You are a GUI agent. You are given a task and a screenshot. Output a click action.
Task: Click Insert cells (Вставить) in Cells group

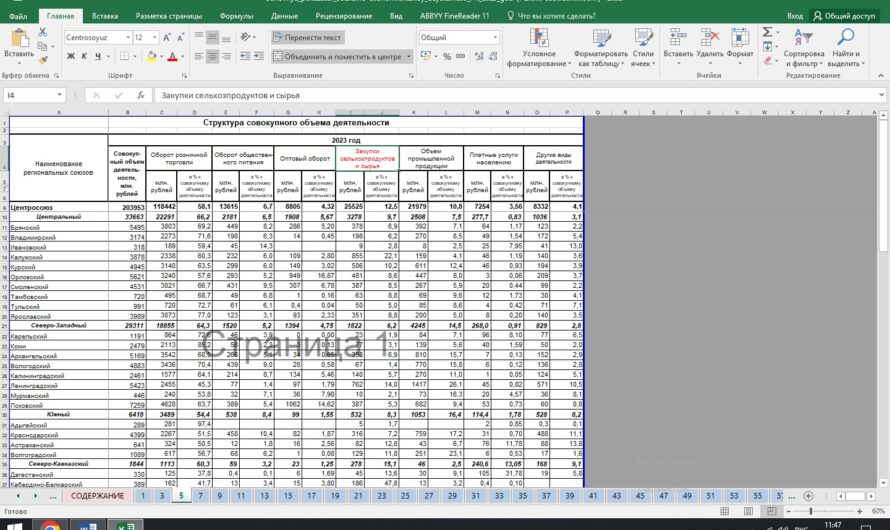[x=678, y=45]
